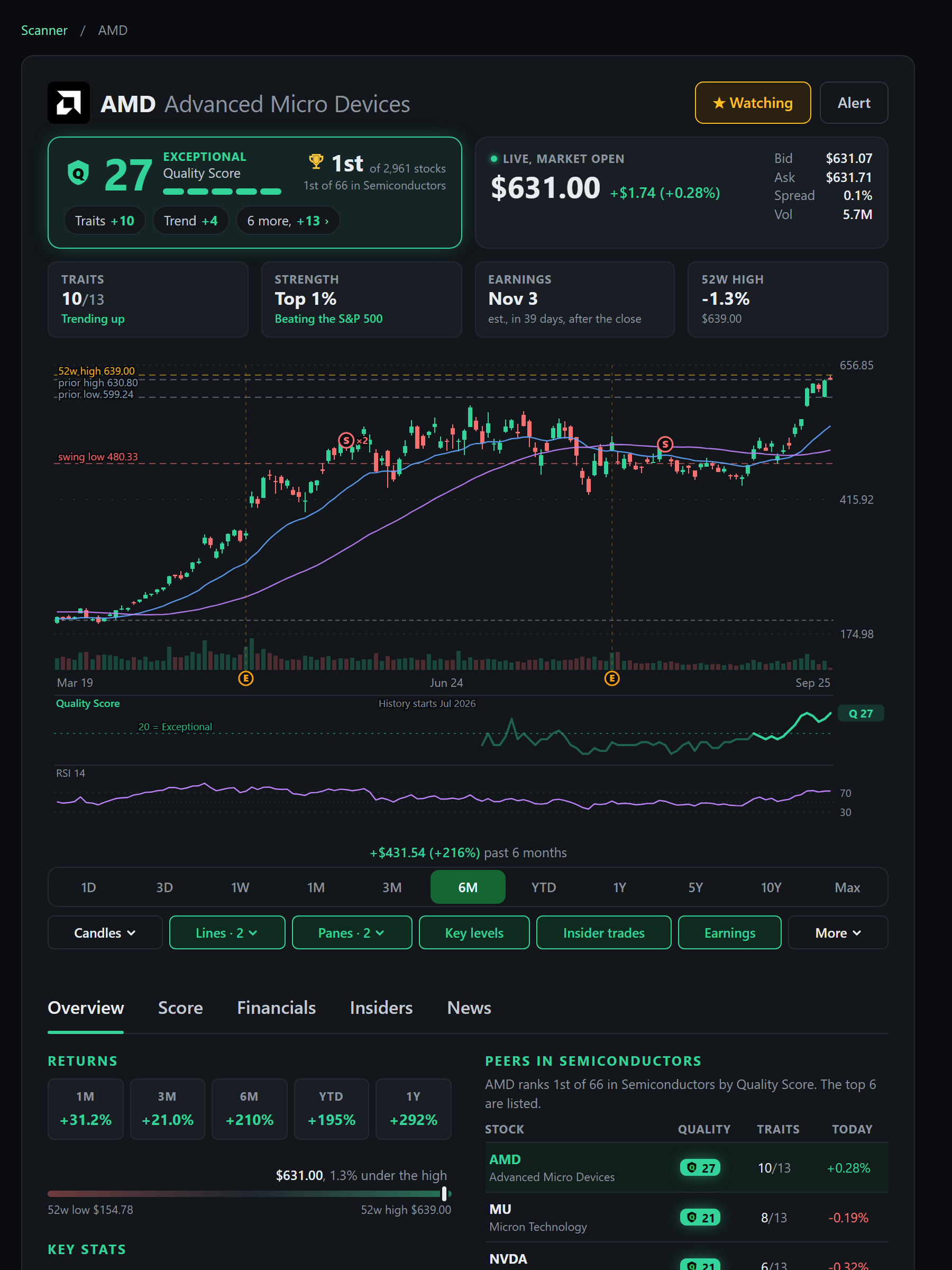Click the Traits 10/13 card
952x1270 pixels.
point(148,299)
